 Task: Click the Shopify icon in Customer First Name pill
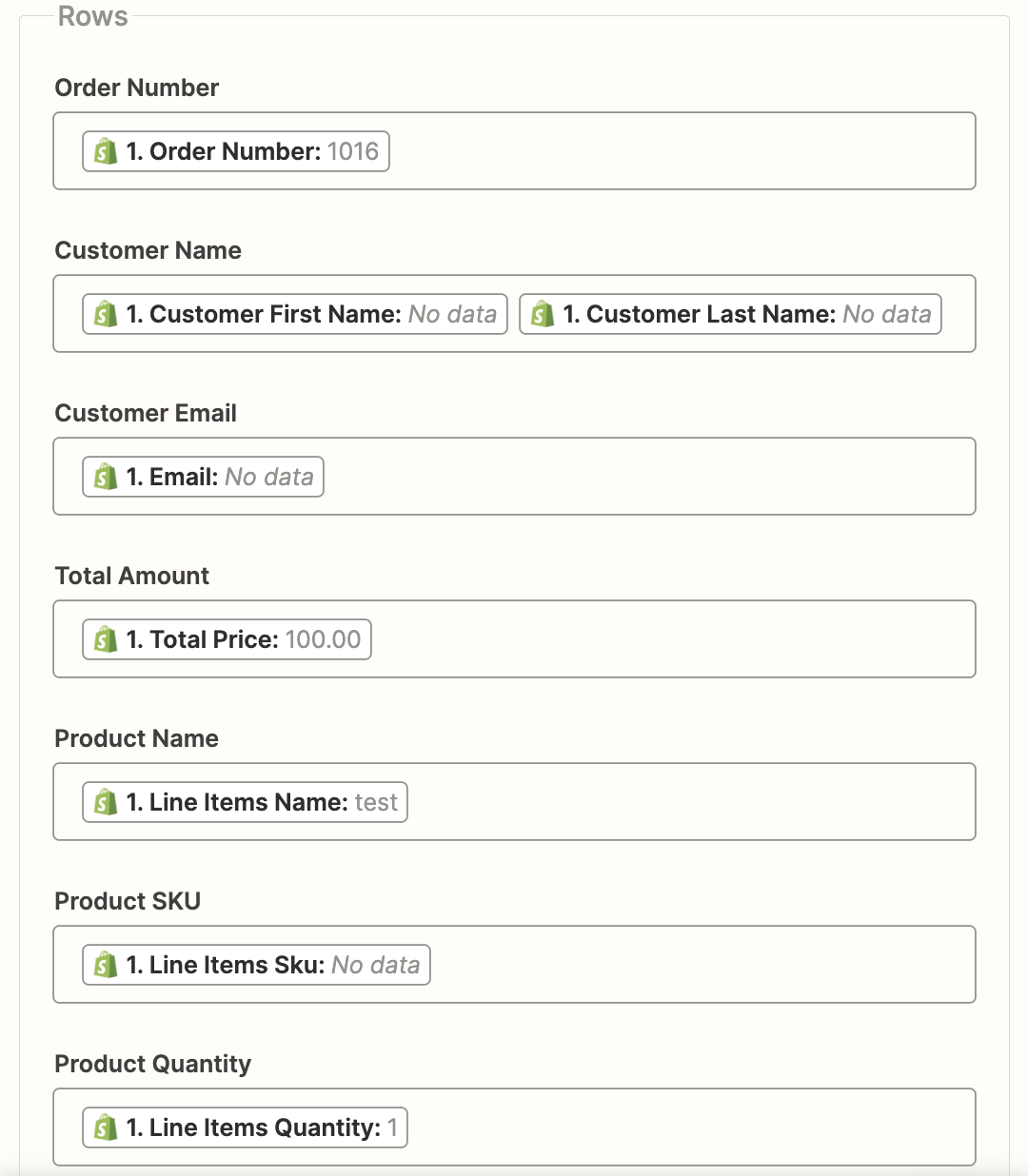(x=104, y=313)
